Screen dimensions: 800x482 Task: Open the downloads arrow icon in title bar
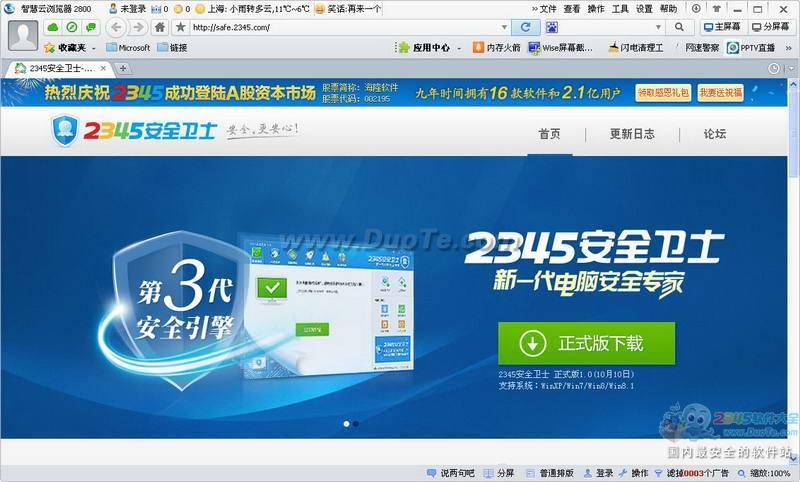click(696, 9)
